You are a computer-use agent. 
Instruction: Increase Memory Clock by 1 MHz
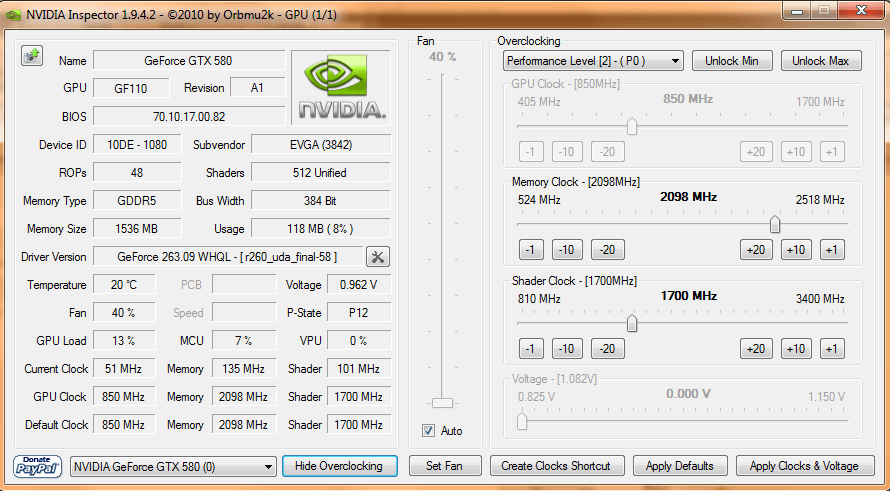[832, 250]
